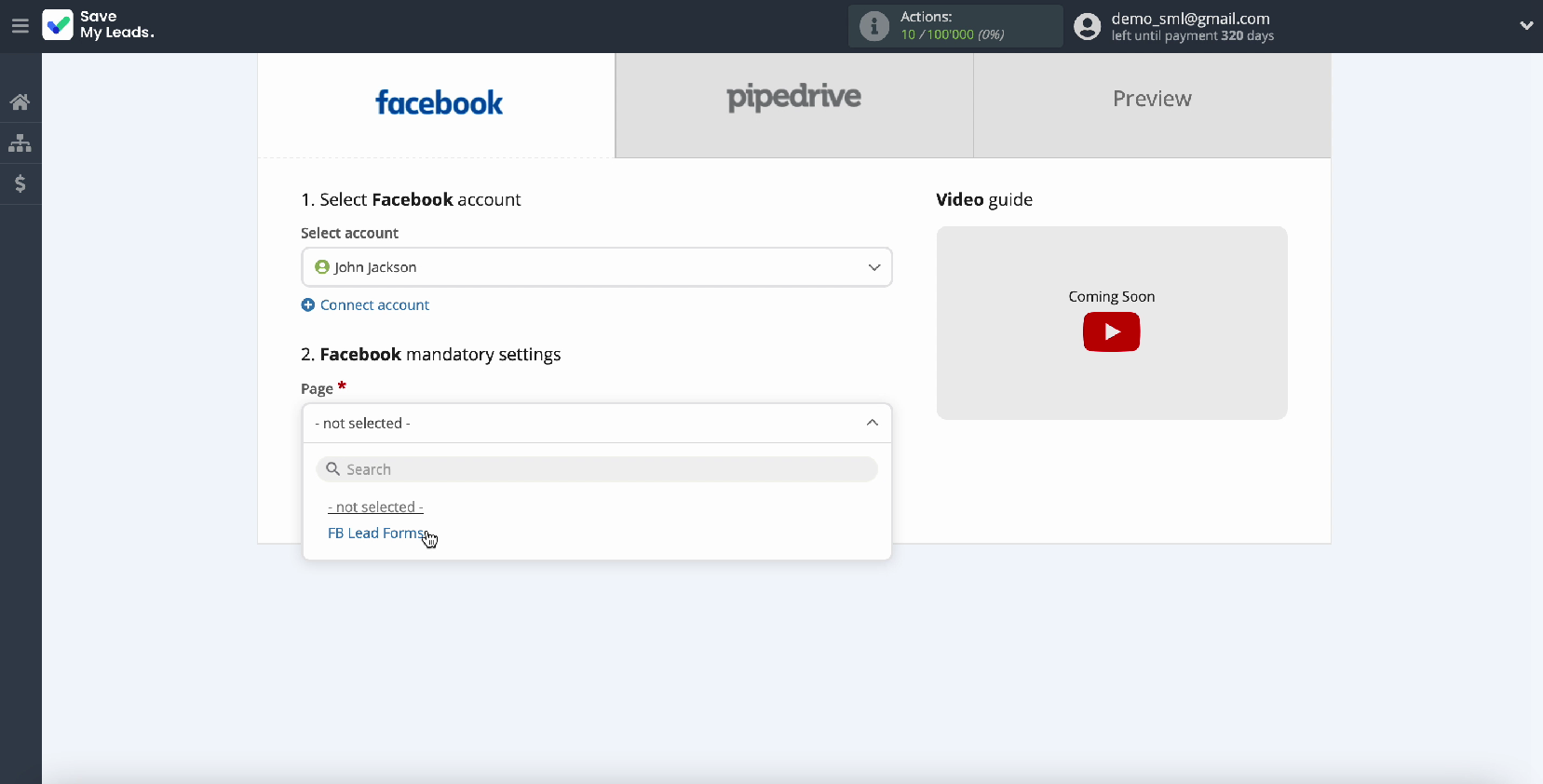1543x784 pixels.
Task: Click the plus icon beside Connect account
Action: click(x=308, y=304)
